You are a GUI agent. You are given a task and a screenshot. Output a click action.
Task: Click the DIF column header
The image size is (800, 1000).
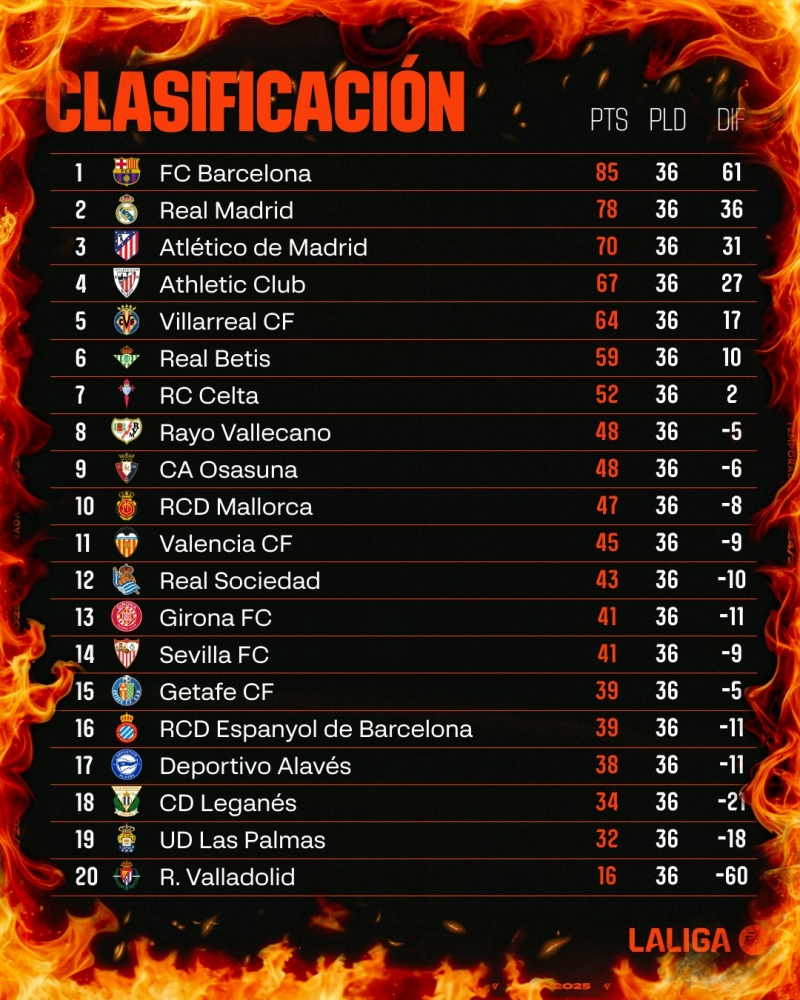[731, 121]
